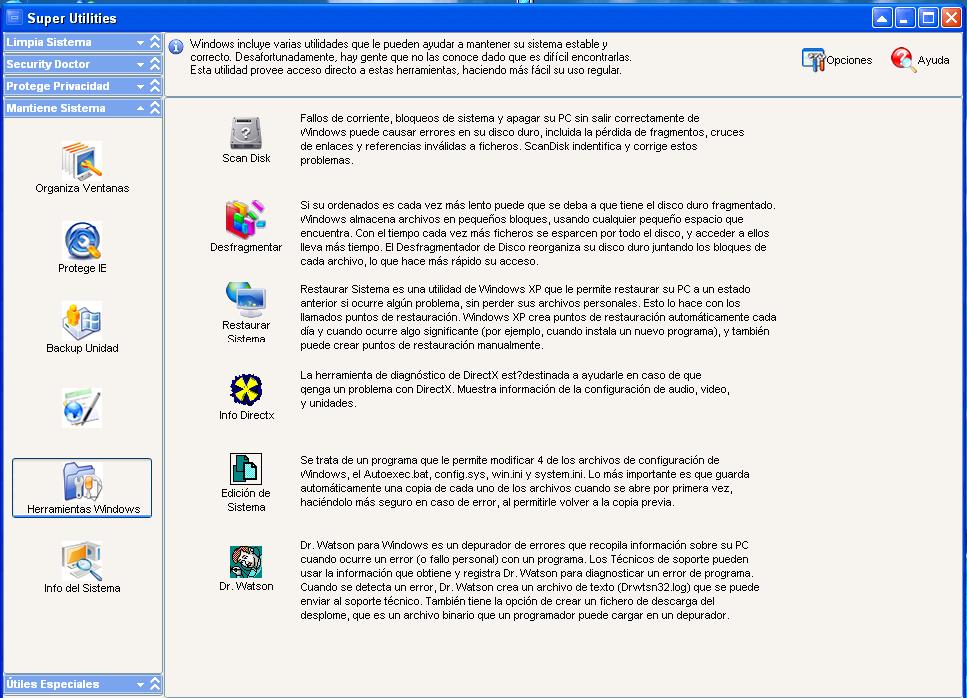
Task: Open the Dr. Watson icon
Action: 246,562
